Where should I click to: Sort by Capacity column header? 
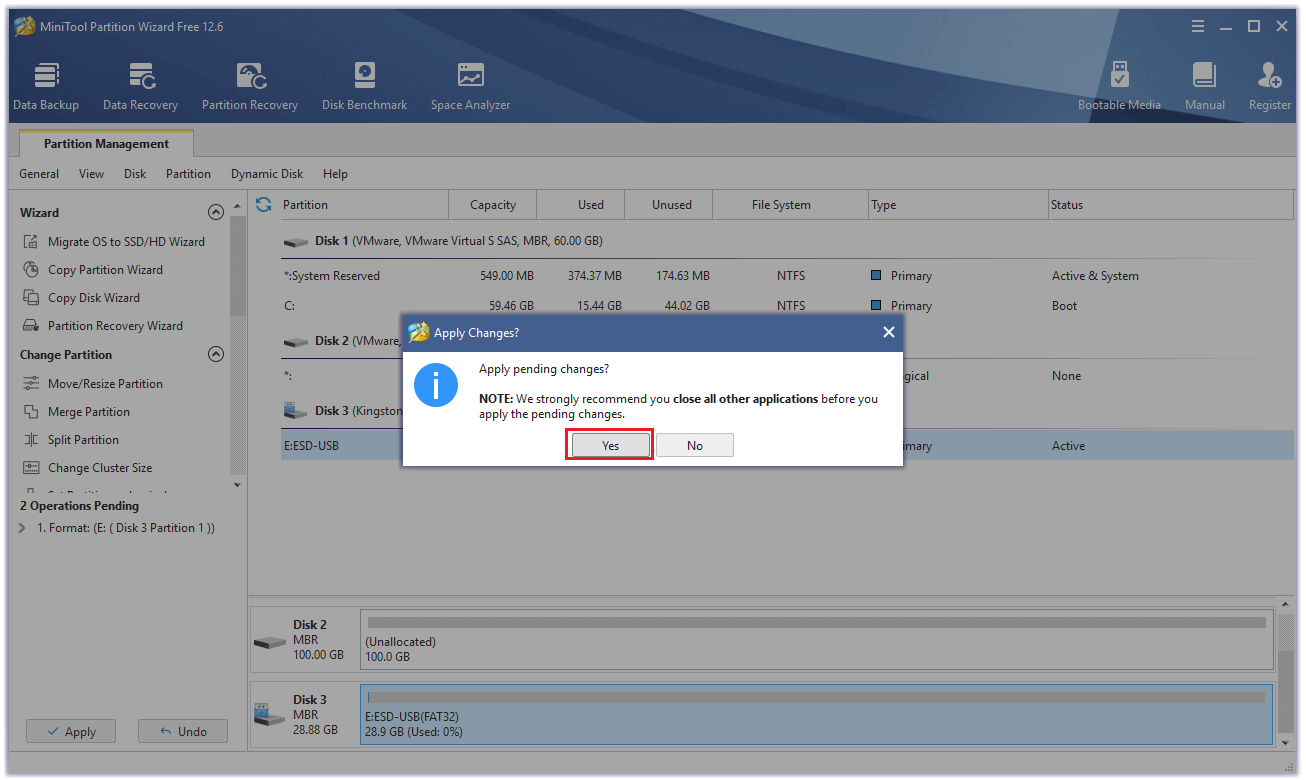tap(493, 205)
